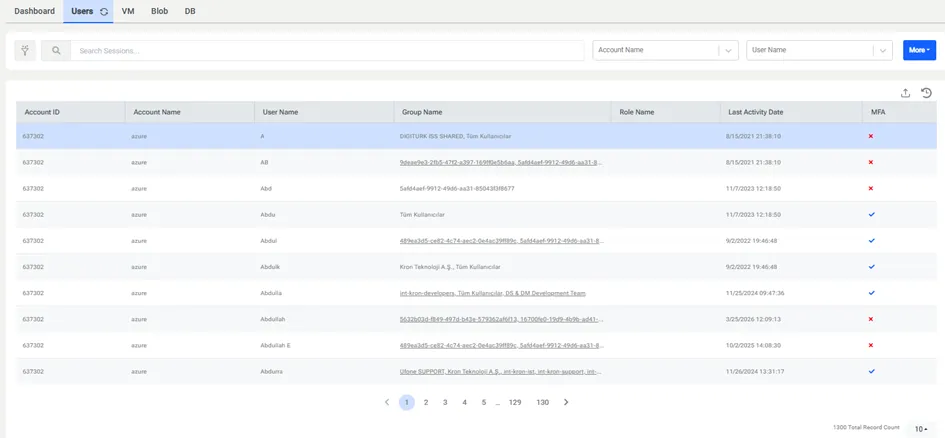Switch to the VM tab
Screen dimensions: 945x438
(128, 11)
